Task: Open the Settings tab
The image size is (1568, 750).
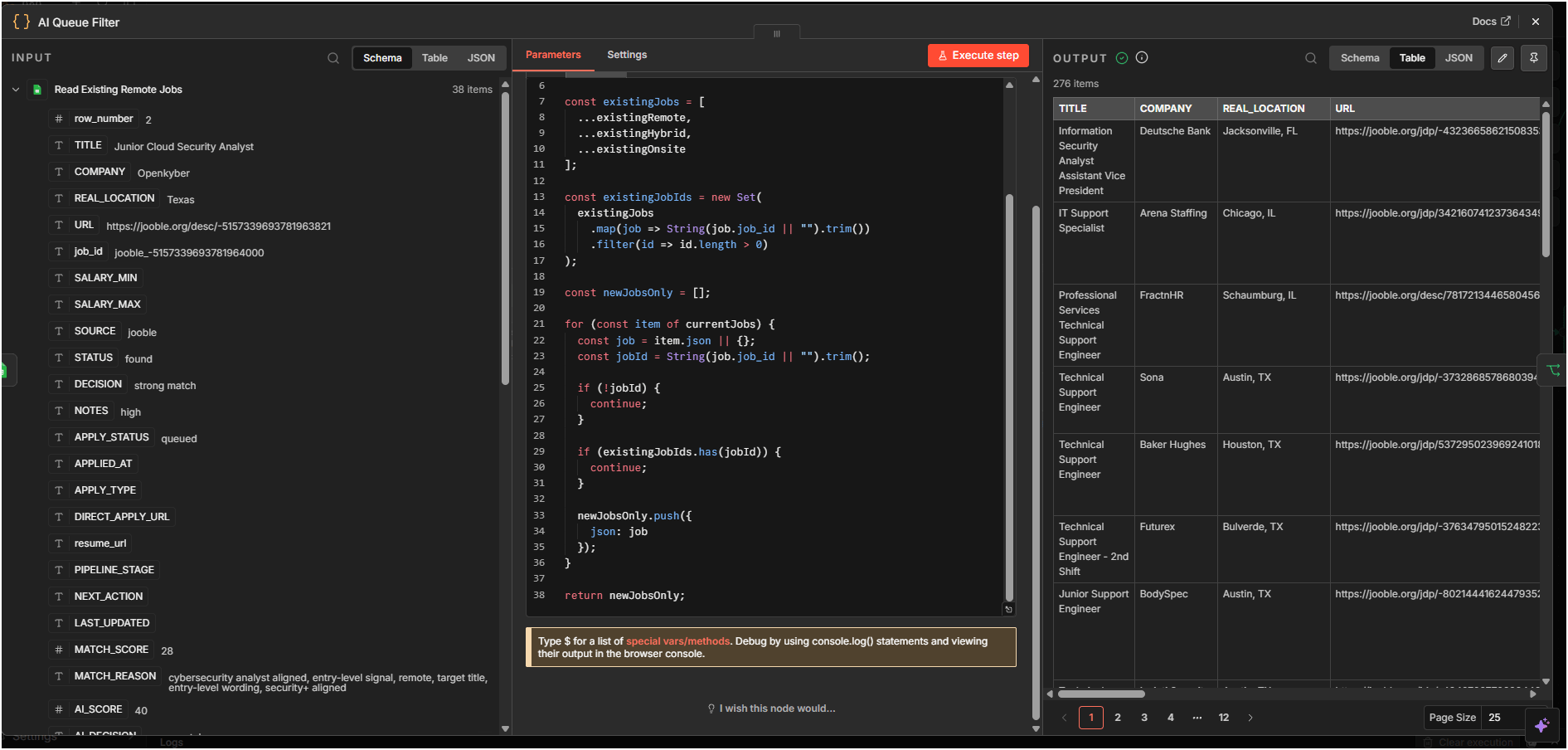Action: pos(627,55)
